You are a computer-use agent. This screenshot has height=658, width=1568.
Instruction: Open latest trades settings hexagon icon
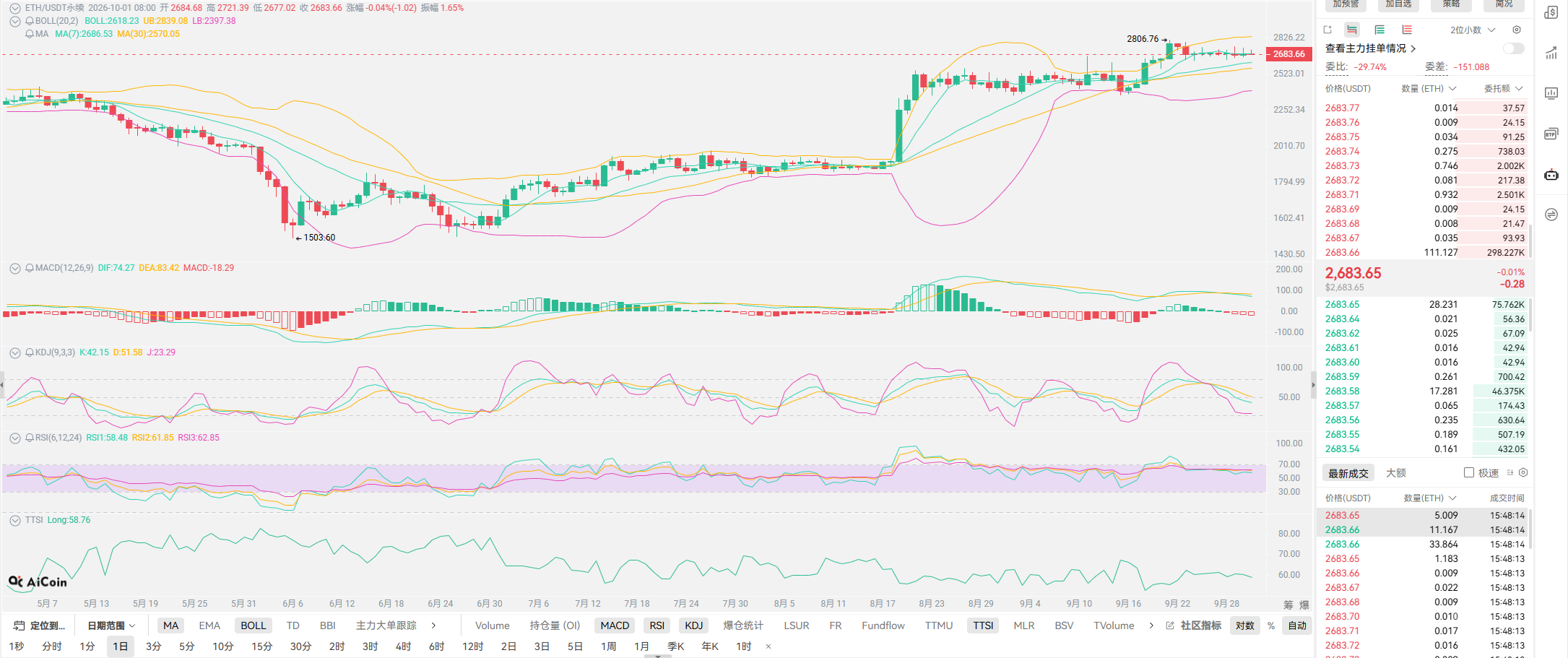(x=1523, y=472)
